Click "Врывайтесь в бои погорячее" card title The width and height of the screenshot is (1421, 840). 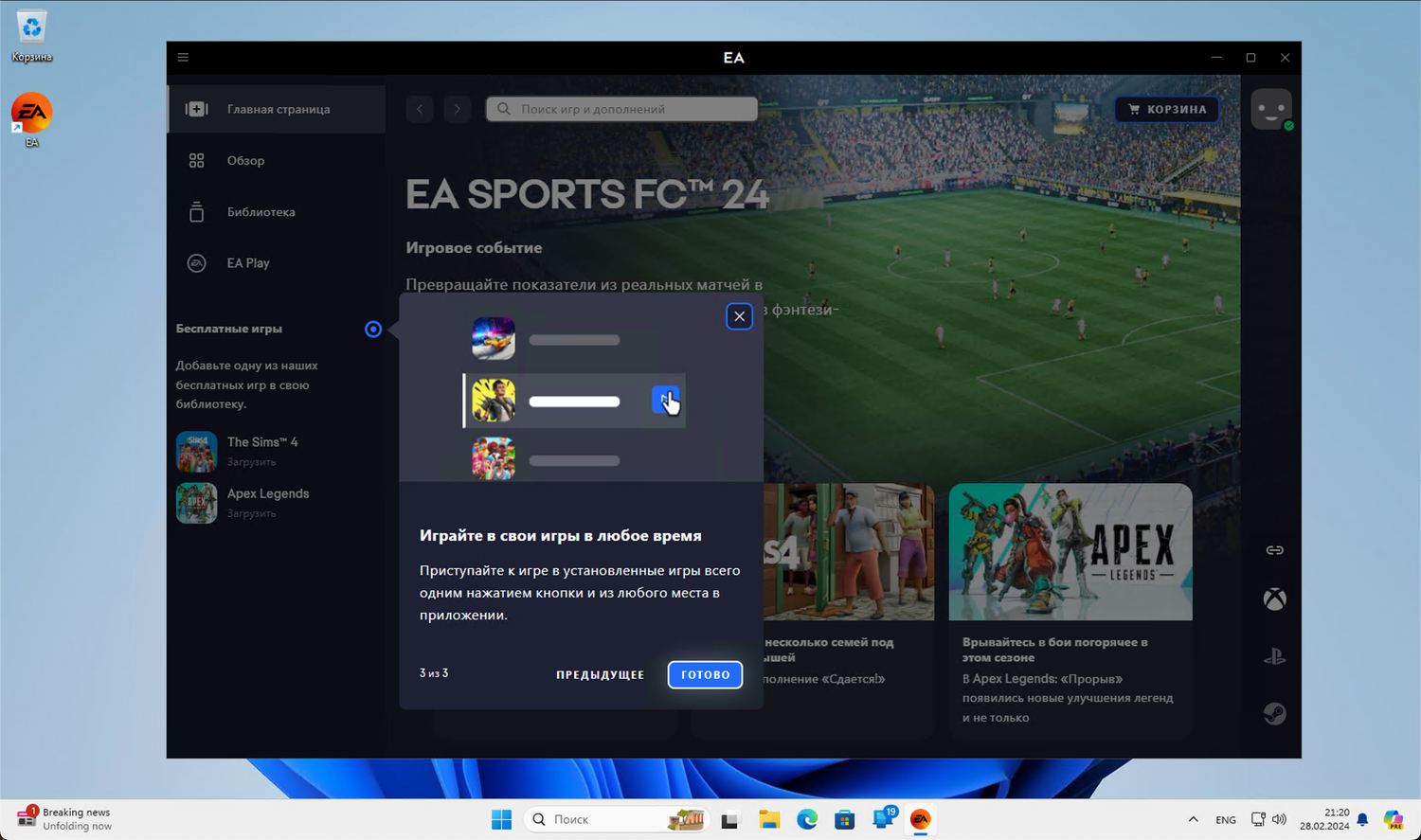tap(1055, 650)
